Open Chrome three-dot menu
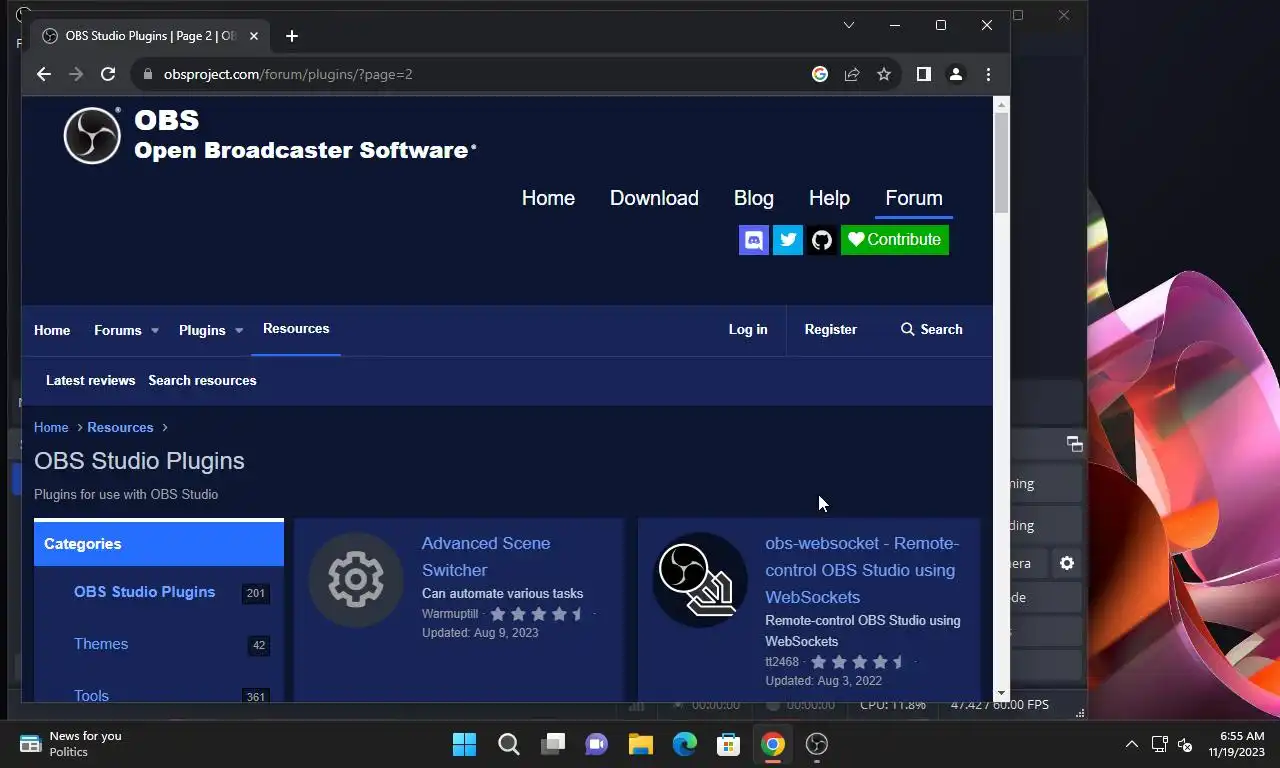This screenshot has width=1280, height=768. (988, 74)
